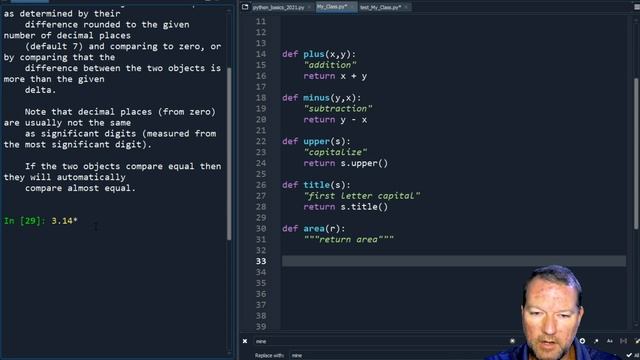Open the test_My_Class.py tab
Image resolution: width=640 pixels, height=360 pixels.
tap(380, 7)
